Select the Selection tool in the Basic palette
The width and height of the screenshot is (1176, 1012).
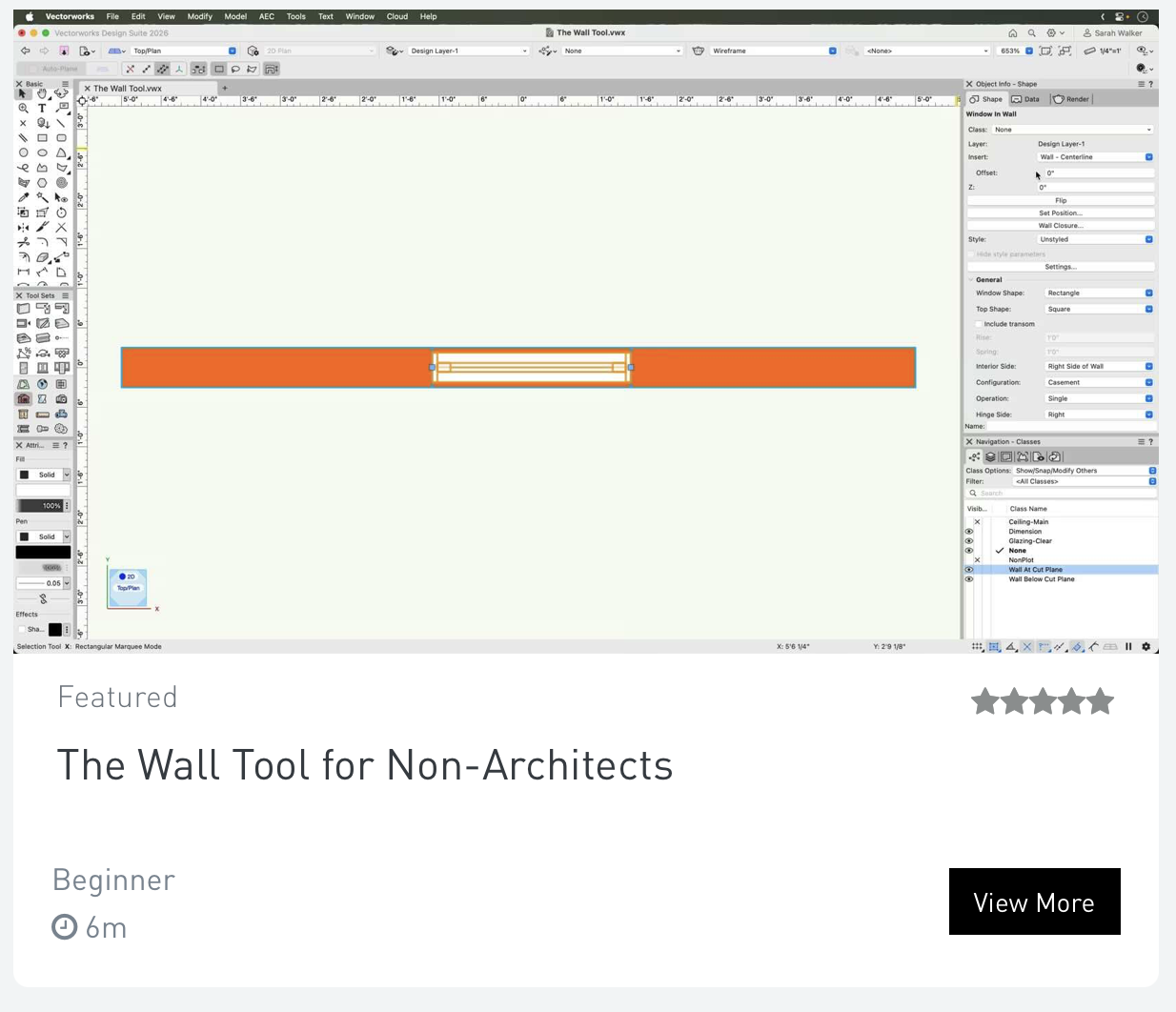click(x=22, y=94)
